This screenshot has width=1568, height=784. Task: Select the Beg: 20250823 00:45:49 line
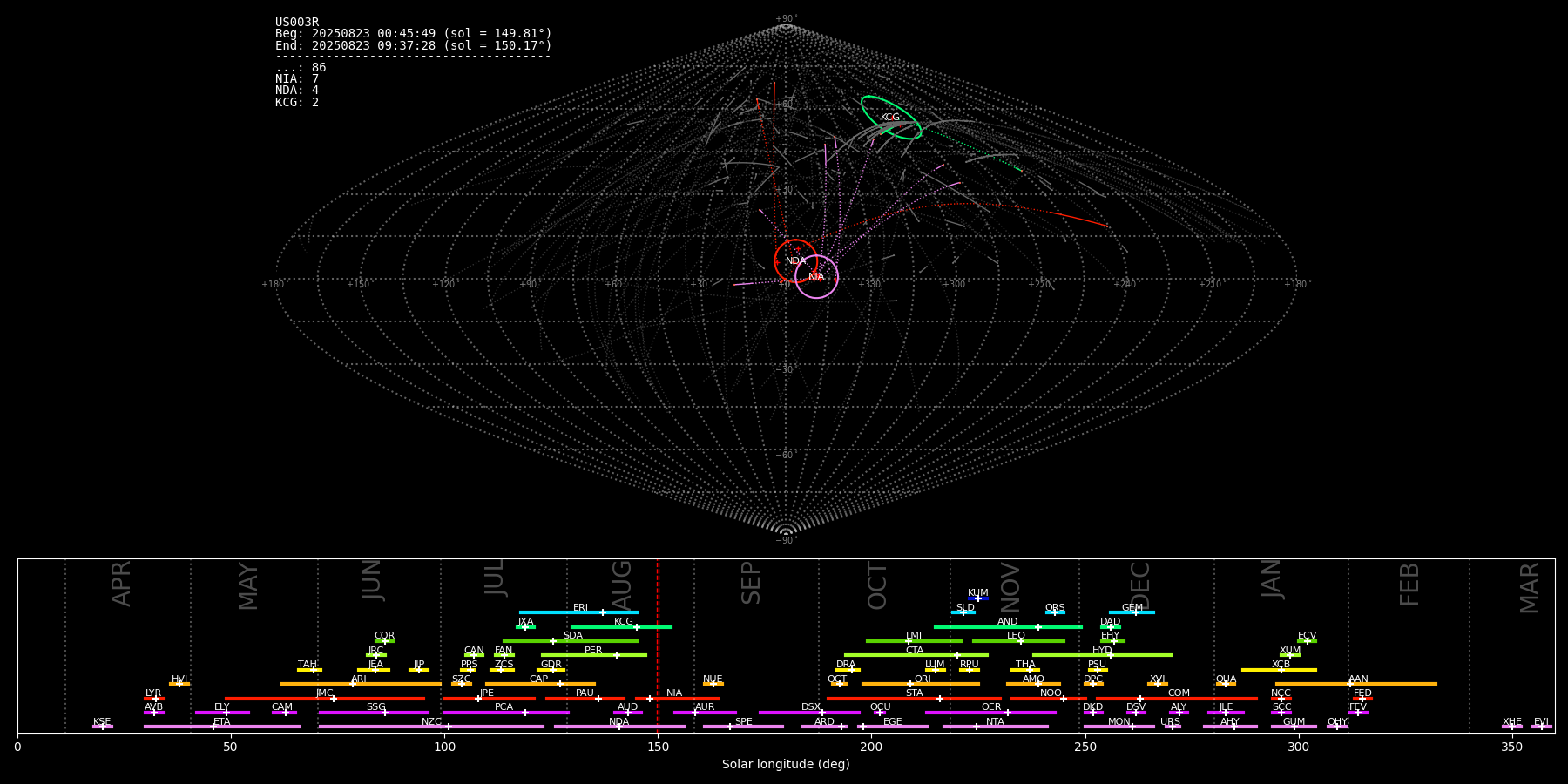coord(414,34)
